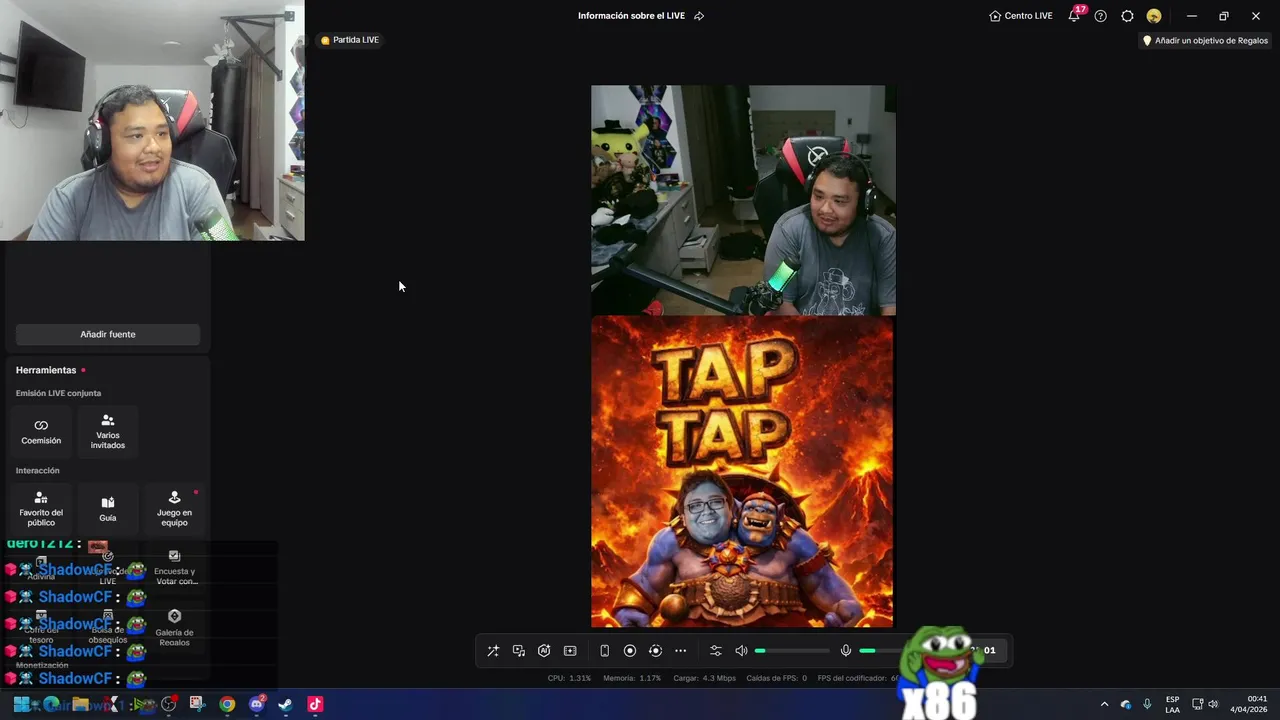Open audio mixer sliders settings
This screenshot has height=720, width=1280.
click(x=715, y=651)
